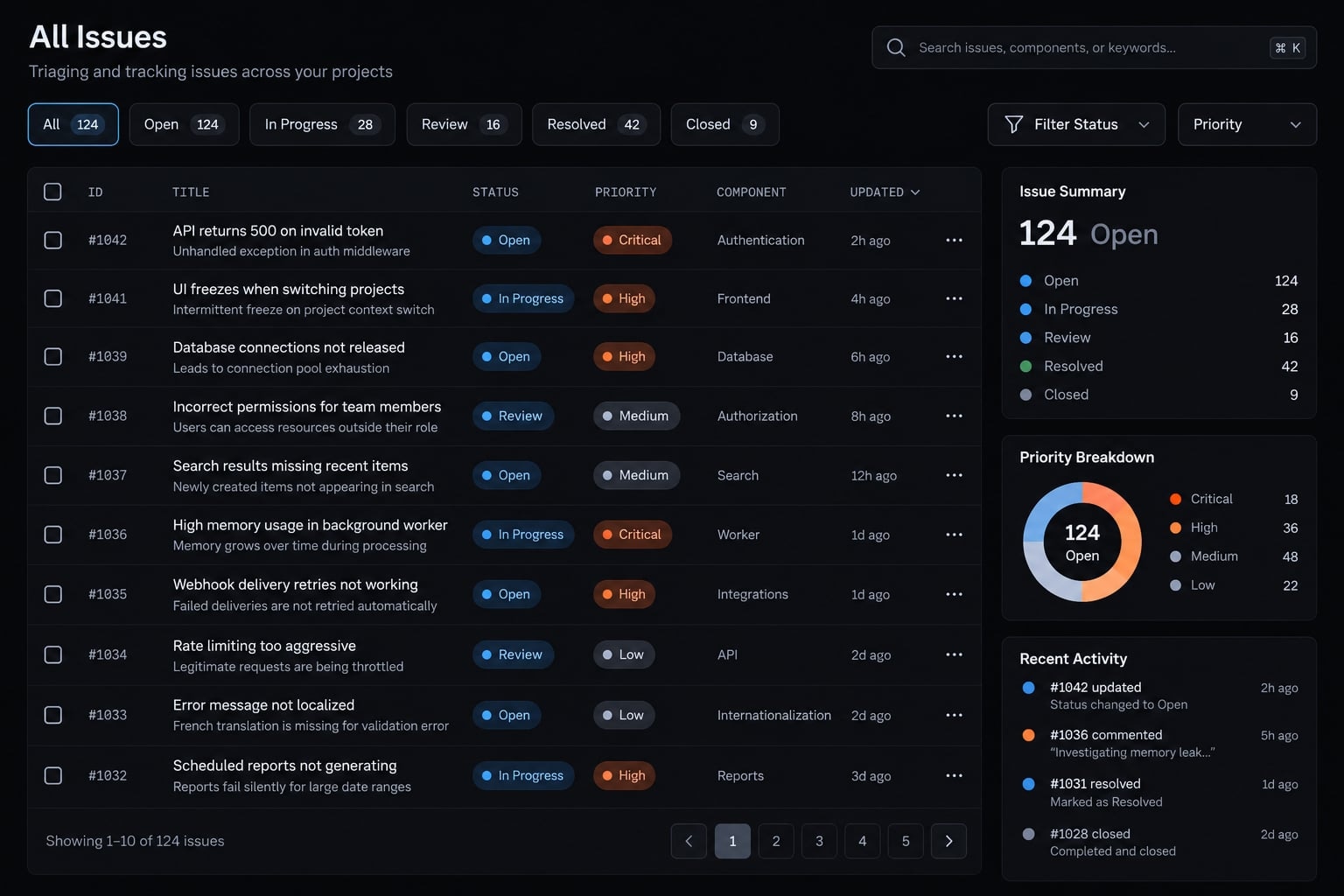Focus the search issues input field
Viewport: 1344px width, 896px height.
(x=1094, y=47)
